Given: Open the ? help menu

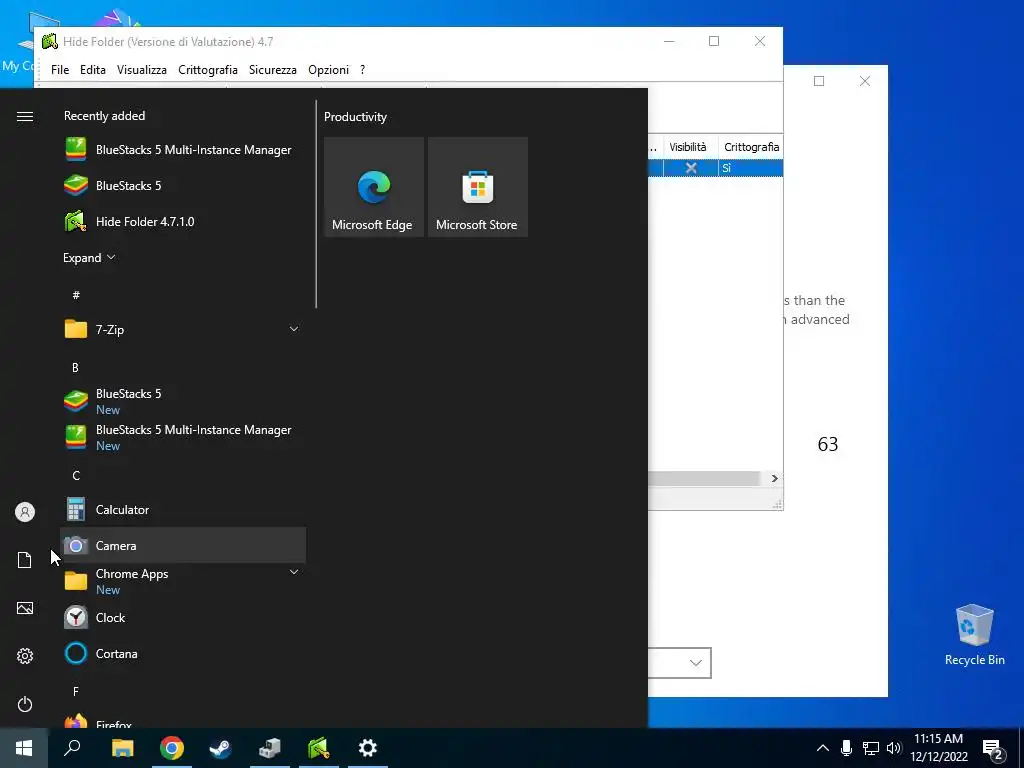Looking at the screenshot, I should coord(362,70).
